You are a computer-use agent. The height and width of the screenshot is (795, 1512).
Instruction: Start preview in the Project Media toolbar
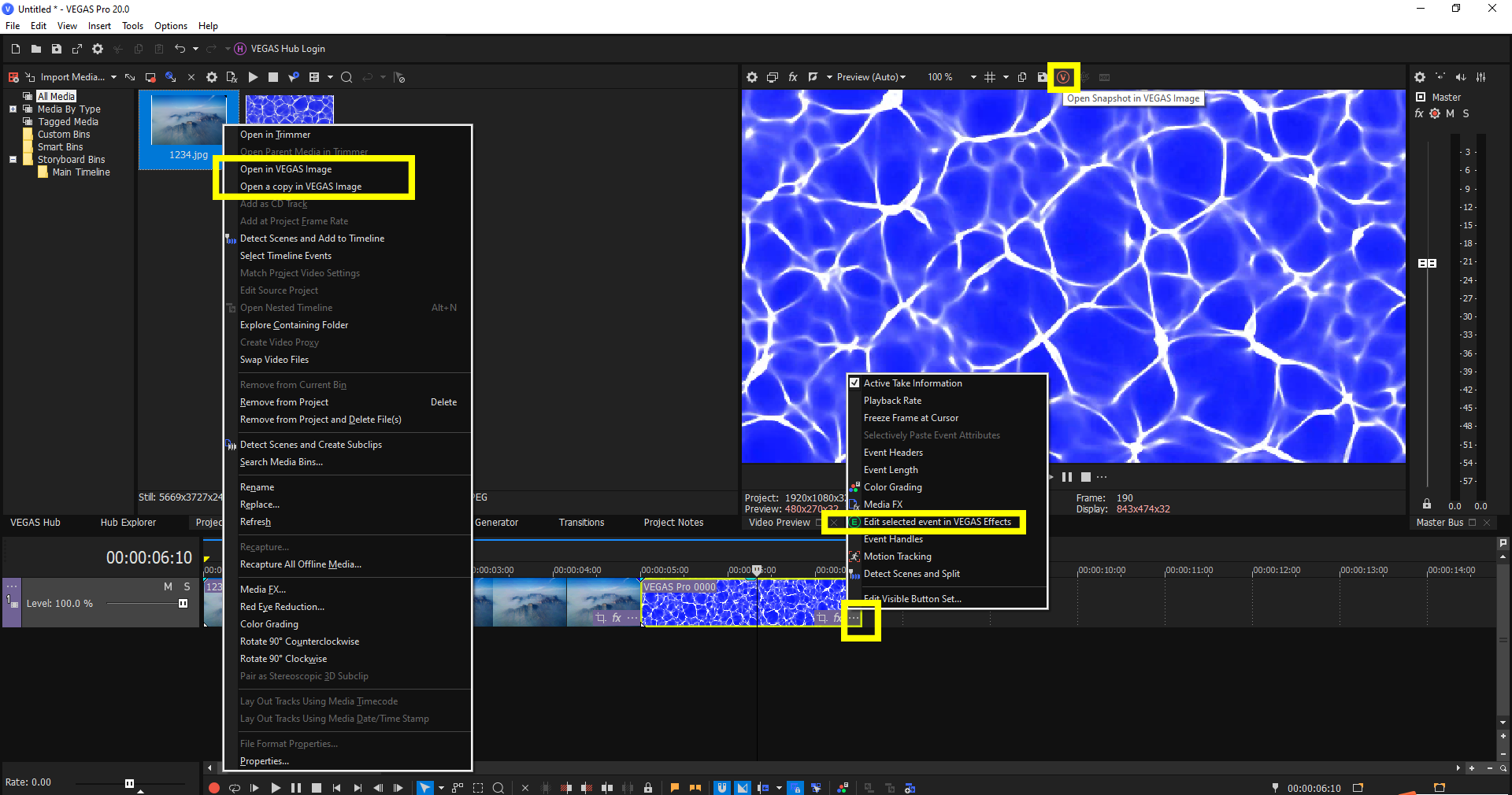point(253,77)
